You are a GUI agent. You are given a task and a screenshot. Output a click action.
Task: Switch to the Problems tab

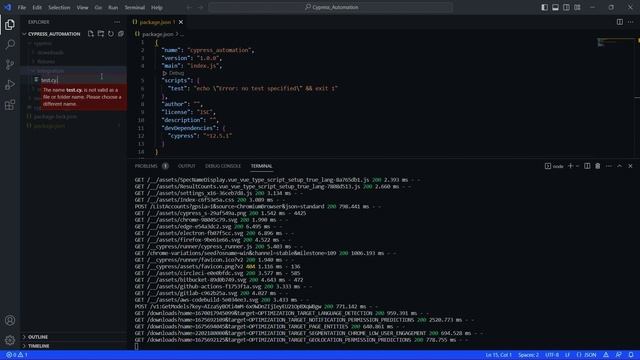point(146,166)
